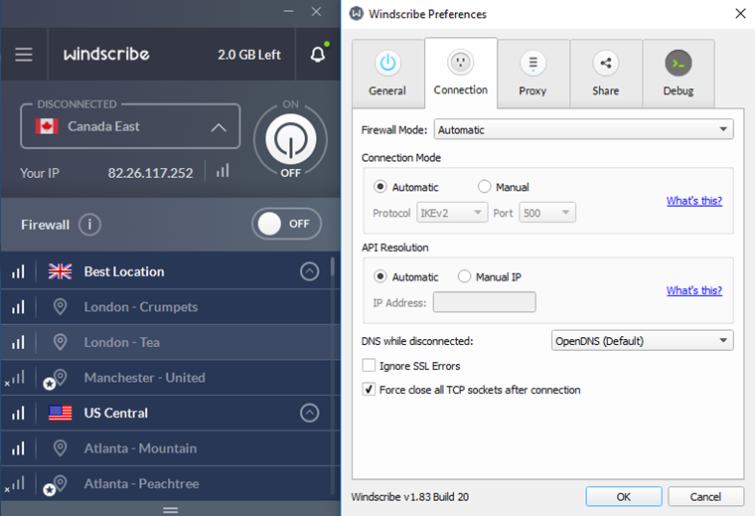
Task: Click OK in Preferences
Action: click(624, 496)
